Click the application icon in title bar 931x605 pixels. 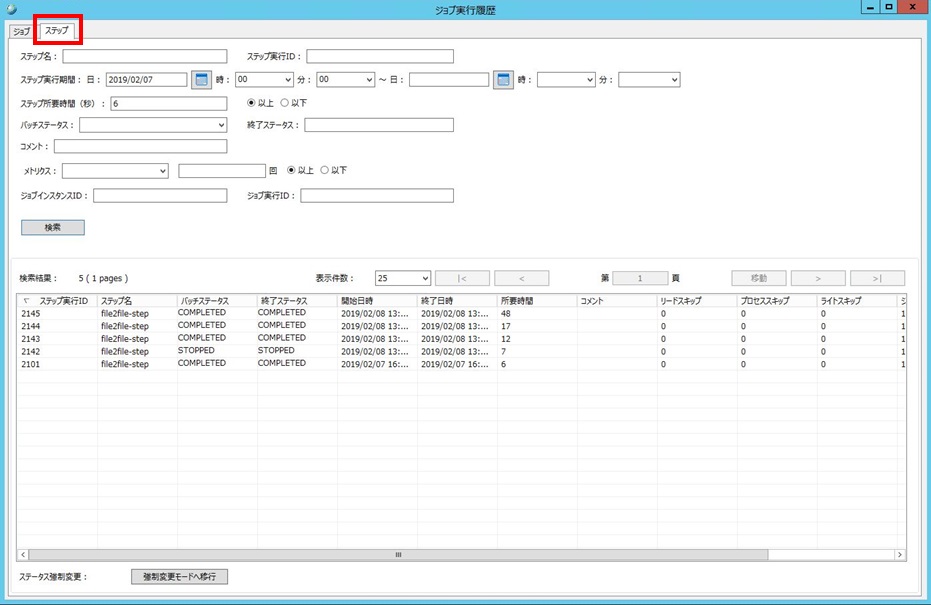tap(12, 9)
